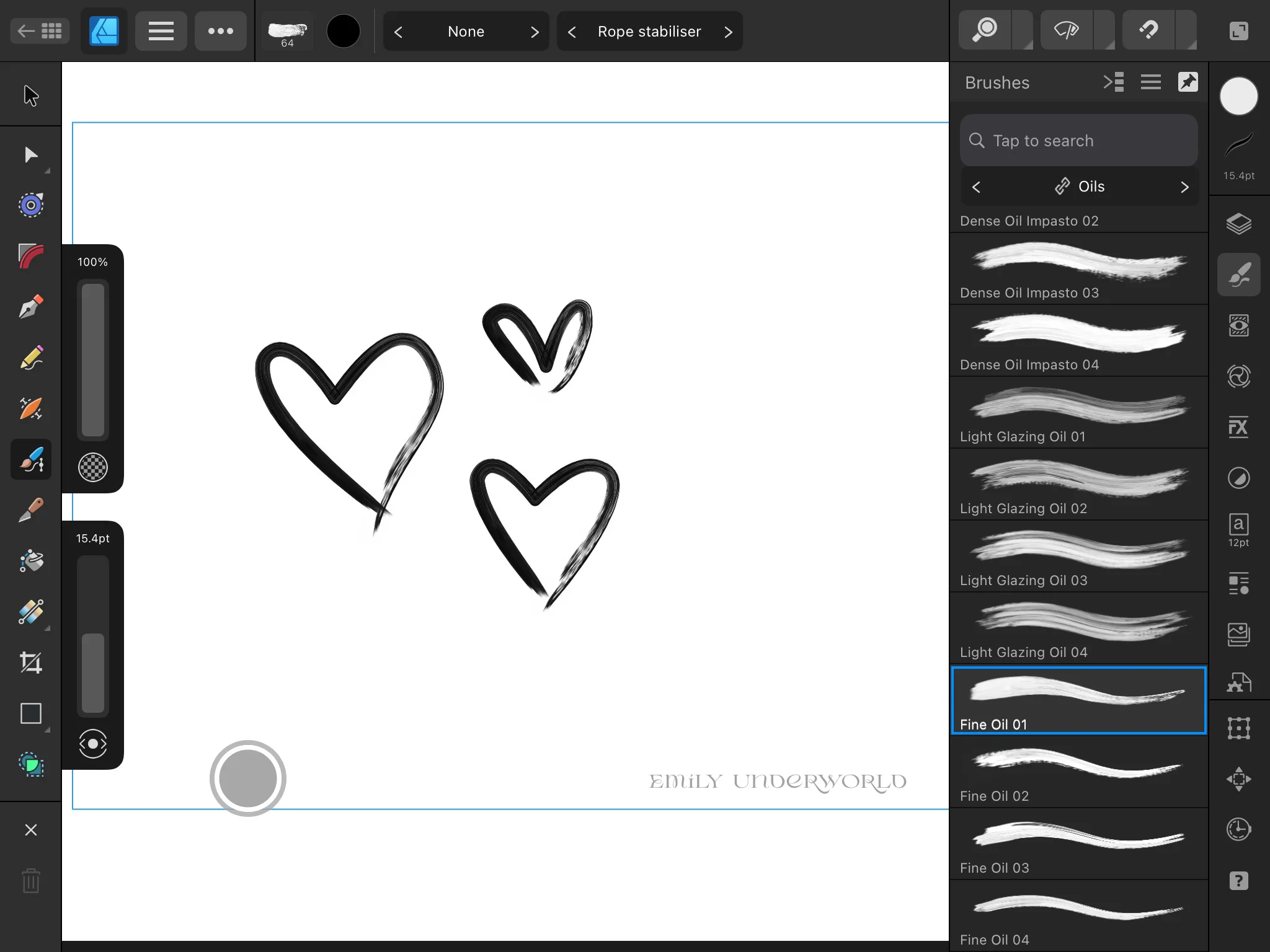
Task: Activate the Zoom tool in the top bar
Action: [985, 29]
